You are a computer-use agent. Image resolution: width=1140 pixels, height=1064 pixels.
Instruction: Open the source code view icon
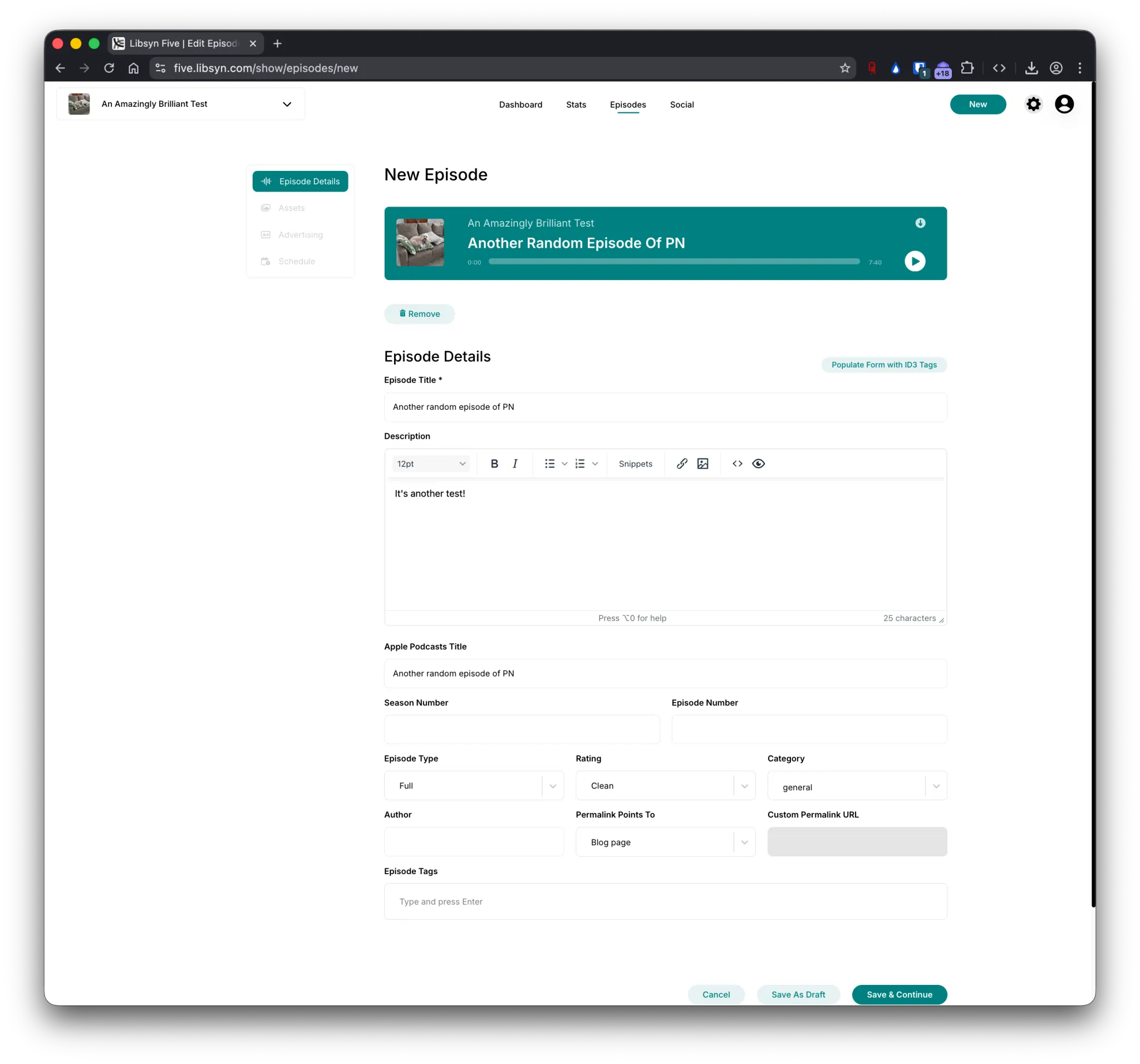click(737, 463)
